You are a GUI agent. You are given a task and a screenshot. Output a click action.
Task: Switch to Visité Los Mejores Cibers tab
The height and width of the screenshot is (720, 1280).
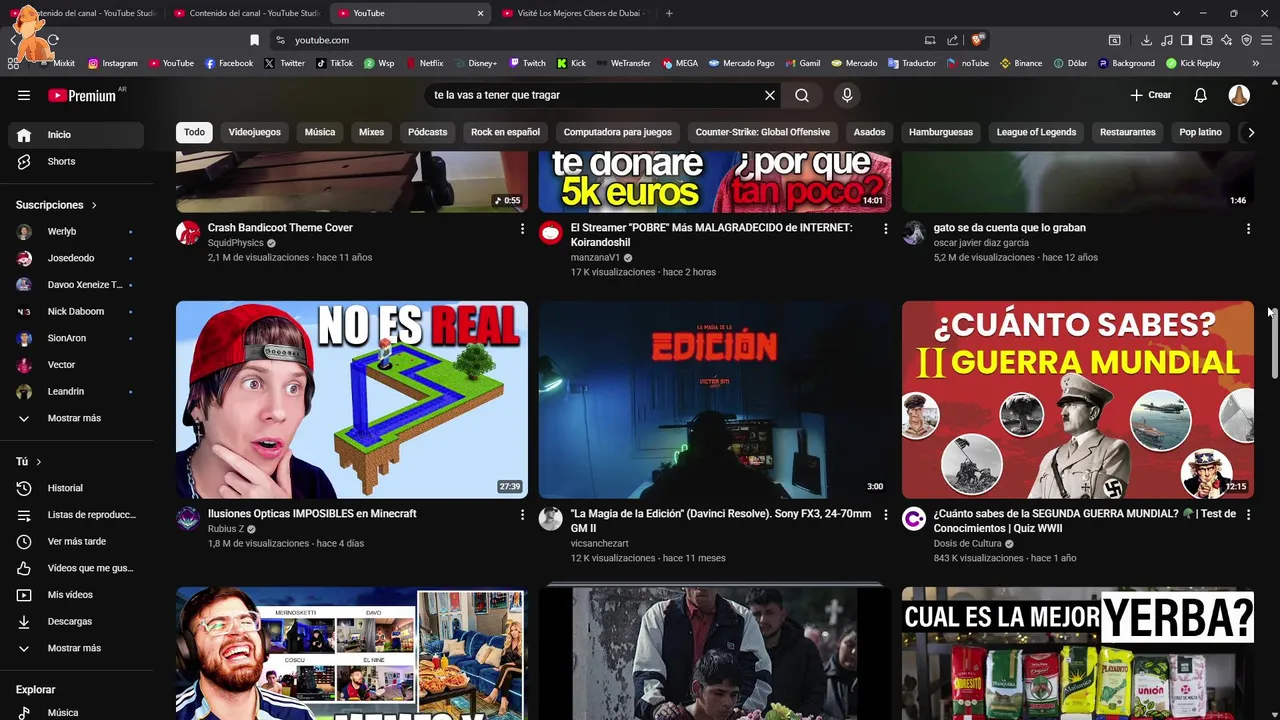574,13
